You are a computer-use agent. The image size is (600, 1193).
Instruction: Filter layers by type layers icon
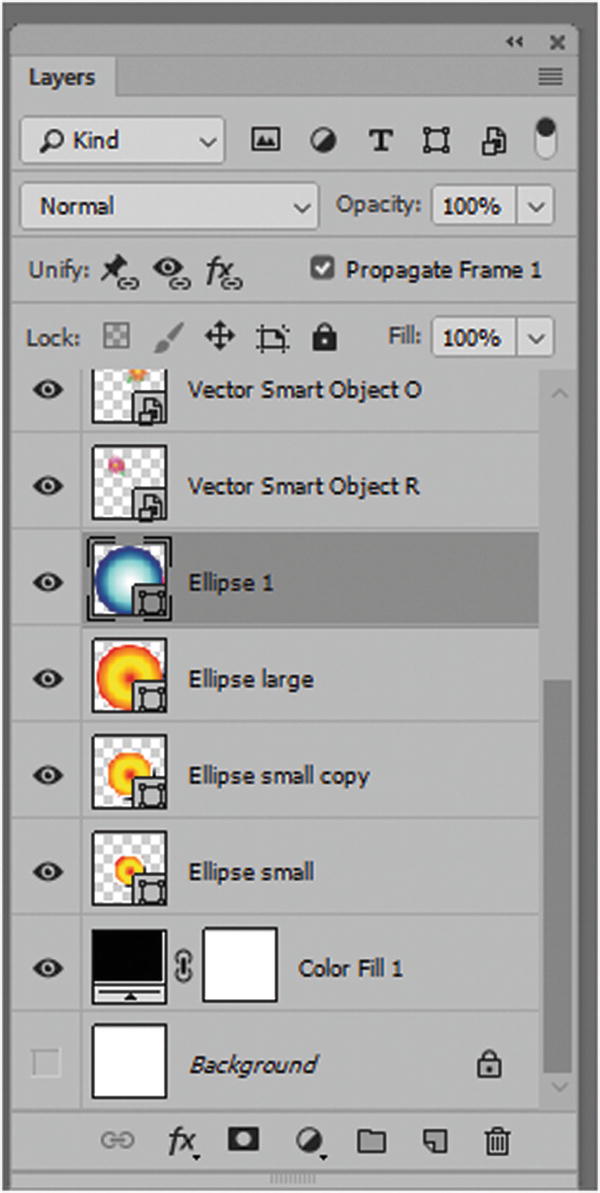380,140
